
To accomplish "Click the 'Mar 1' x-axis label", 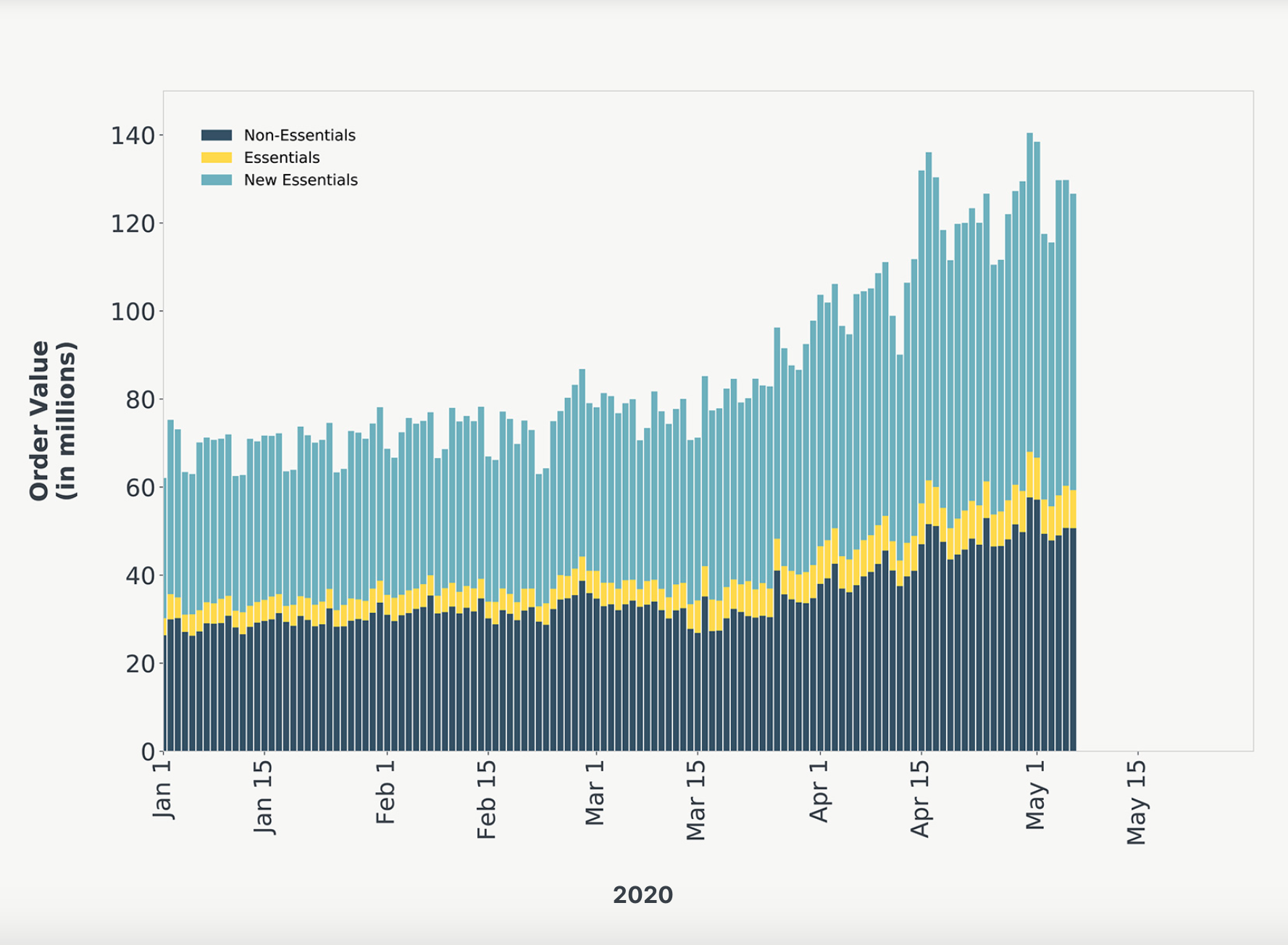I will point(595,792).
